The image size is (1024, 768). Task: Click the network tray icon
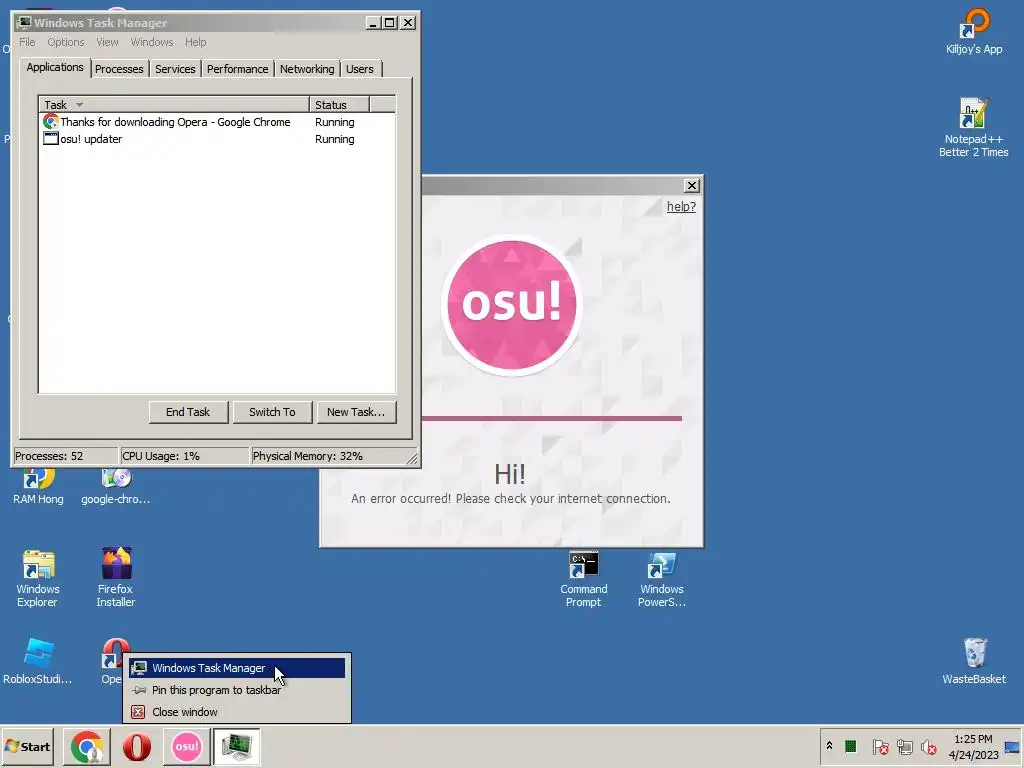(904, 746)
